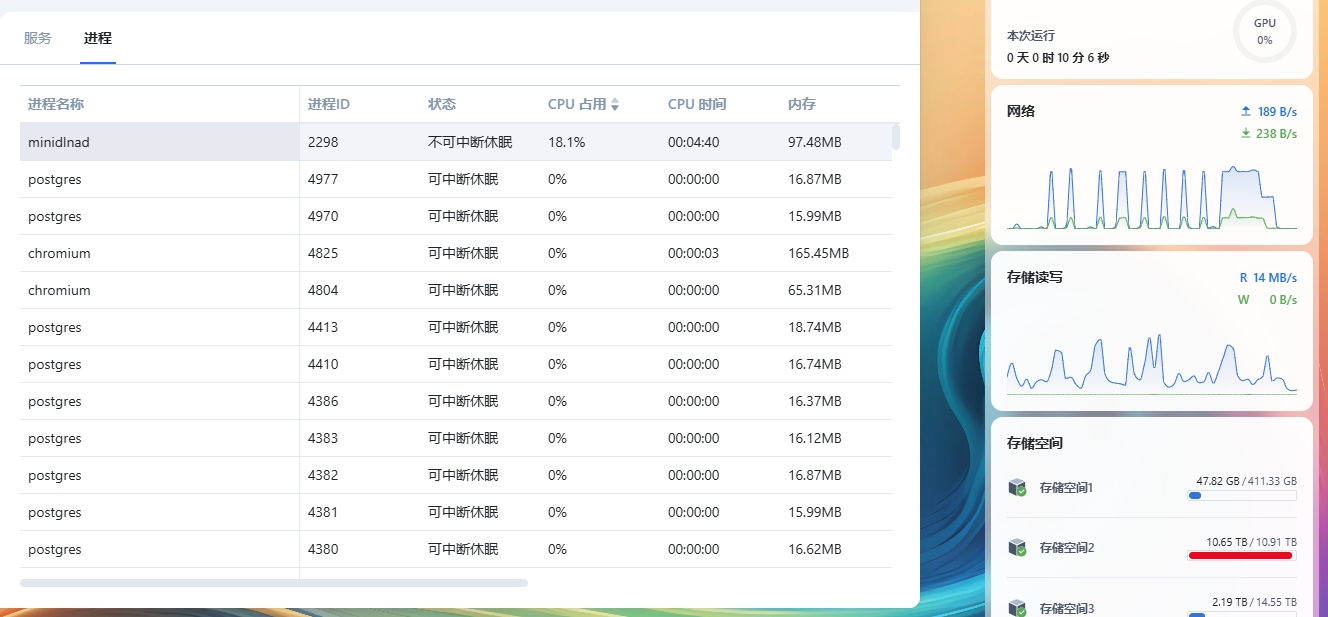Click the 97.48MB memory value
The width and height of the screenshot is (1328, 617).
[x=815, y=142]
